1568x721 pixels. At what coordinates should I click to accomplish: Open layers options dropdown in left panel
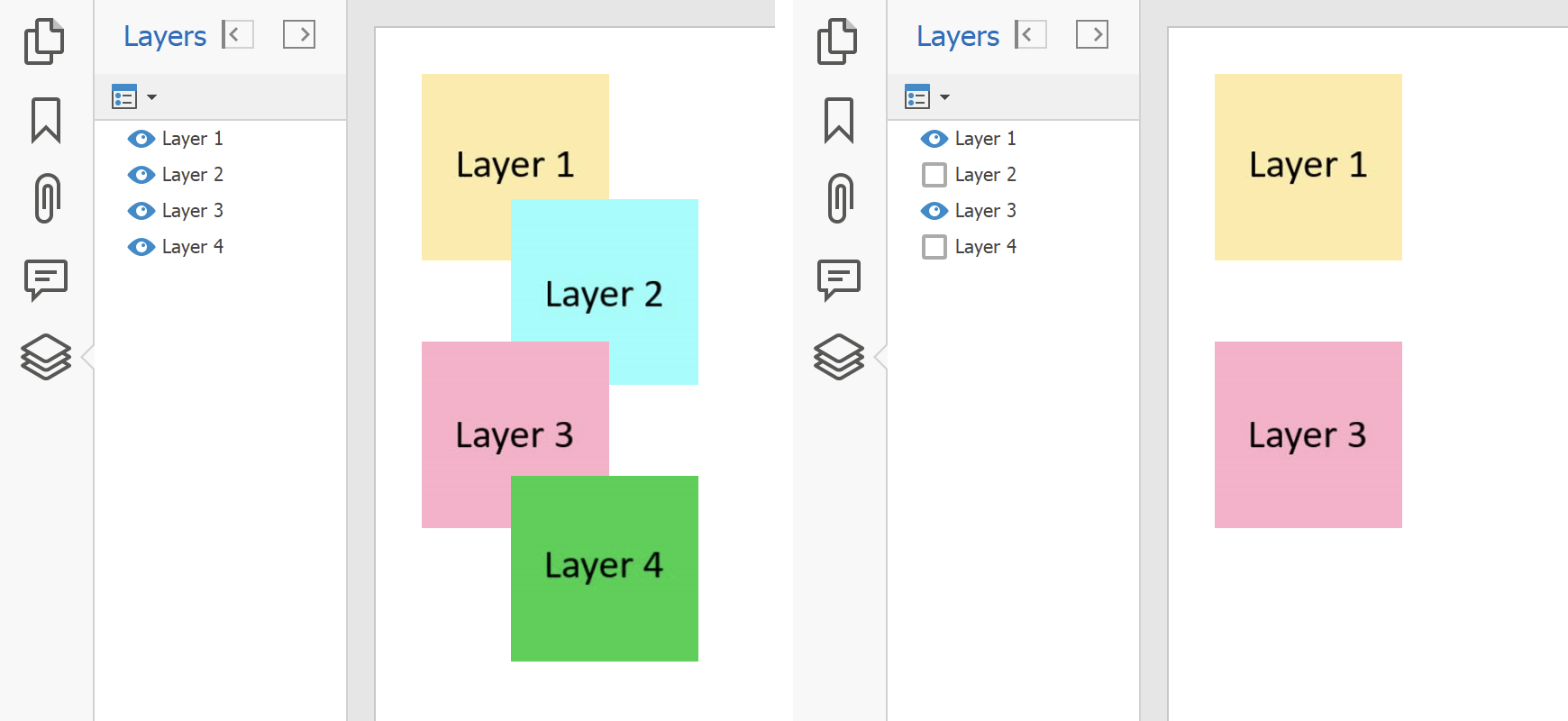[x=133, y=96]
